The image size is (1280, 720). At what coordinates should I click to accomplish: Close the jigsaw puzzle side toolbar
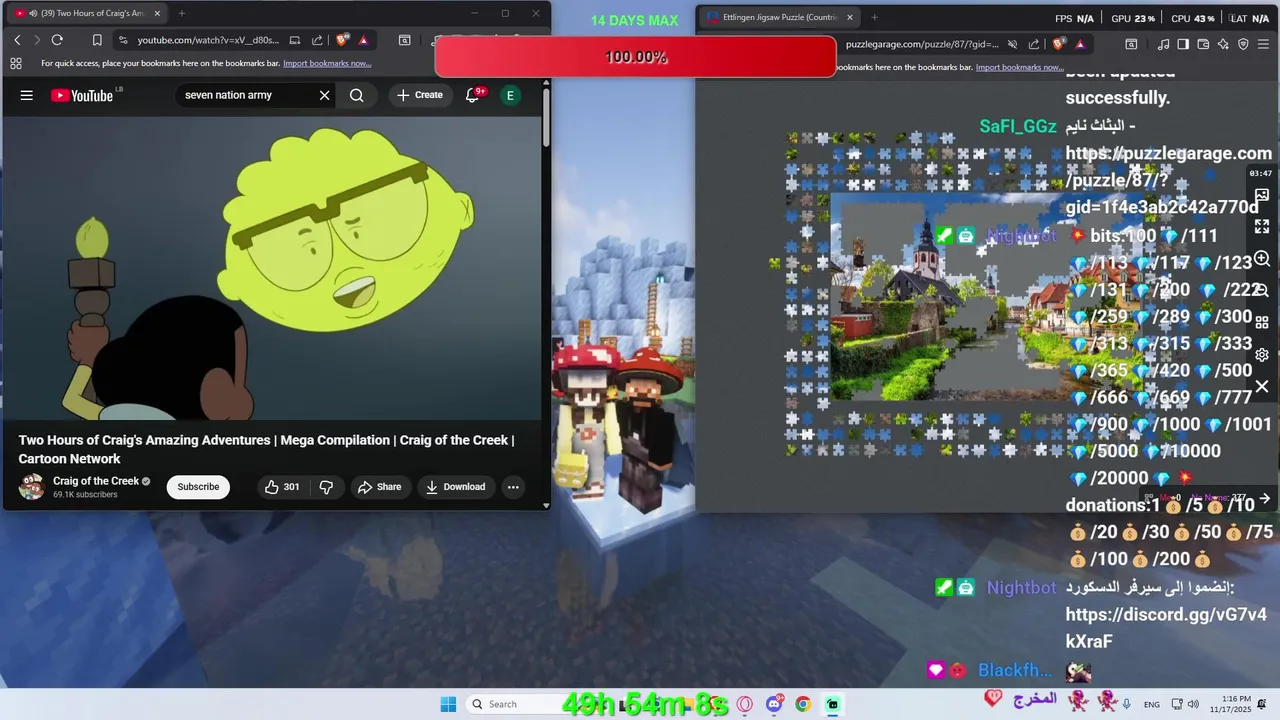coord(1262,386)
